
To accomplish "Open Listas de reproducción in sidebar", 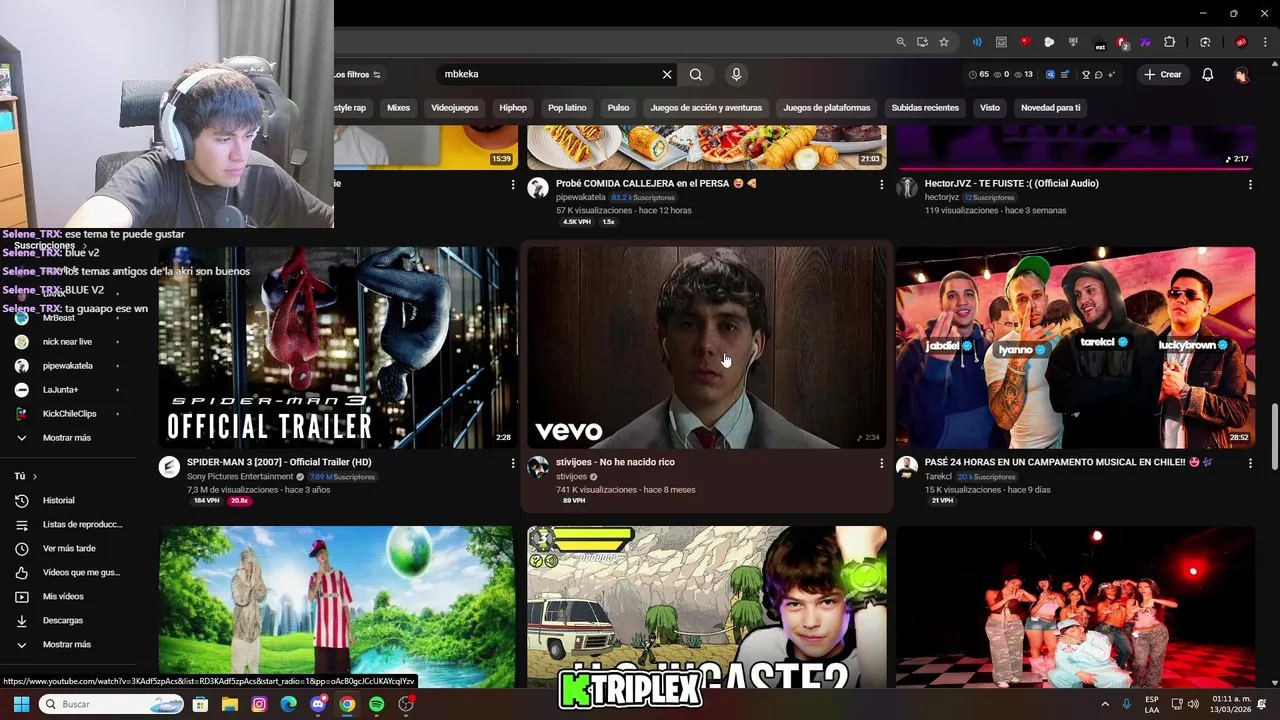I will (x=67, y=524).
